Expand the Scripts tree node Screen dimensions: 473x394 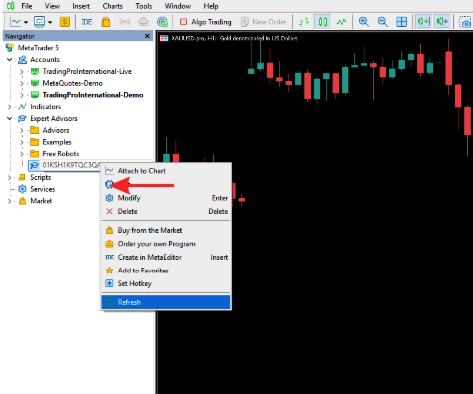10,177
